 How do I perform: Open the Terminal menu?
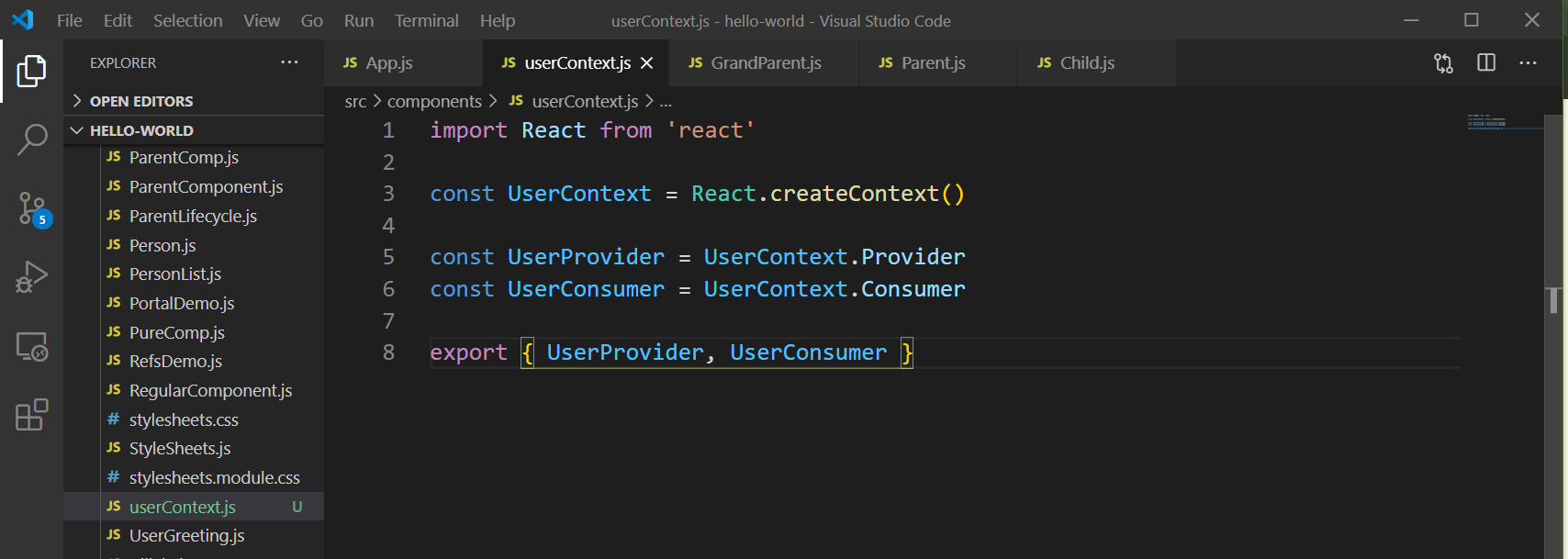pyautogui.click(x=427, y=20)
